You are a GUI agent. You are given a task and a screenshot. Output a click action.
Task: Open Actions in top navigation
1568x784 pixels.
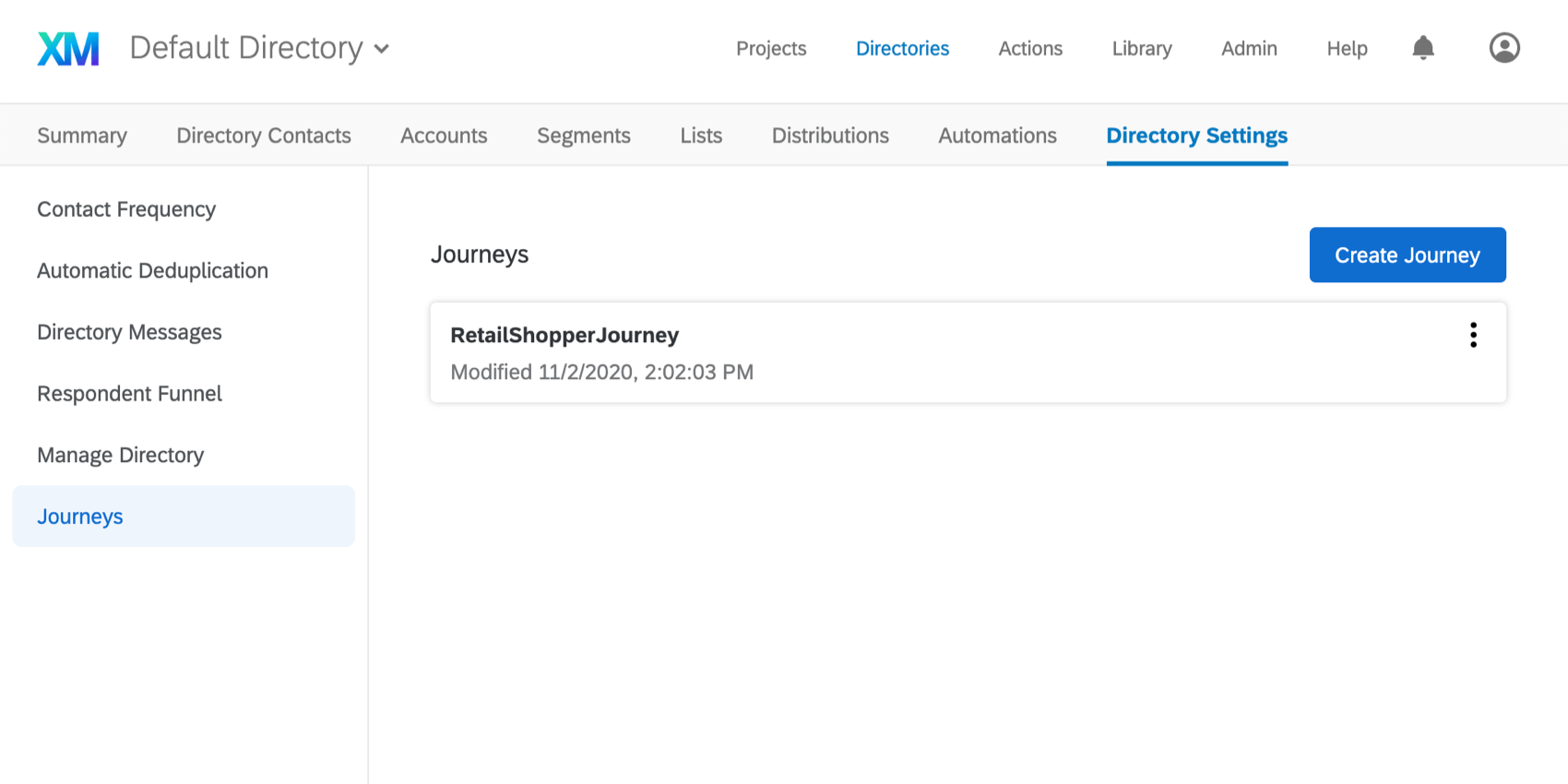pos(1030,49)
